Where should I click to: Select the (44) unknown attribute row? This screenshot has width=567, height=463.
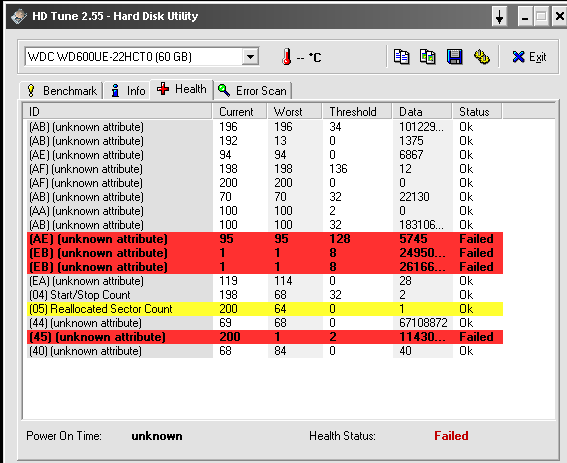265,323
